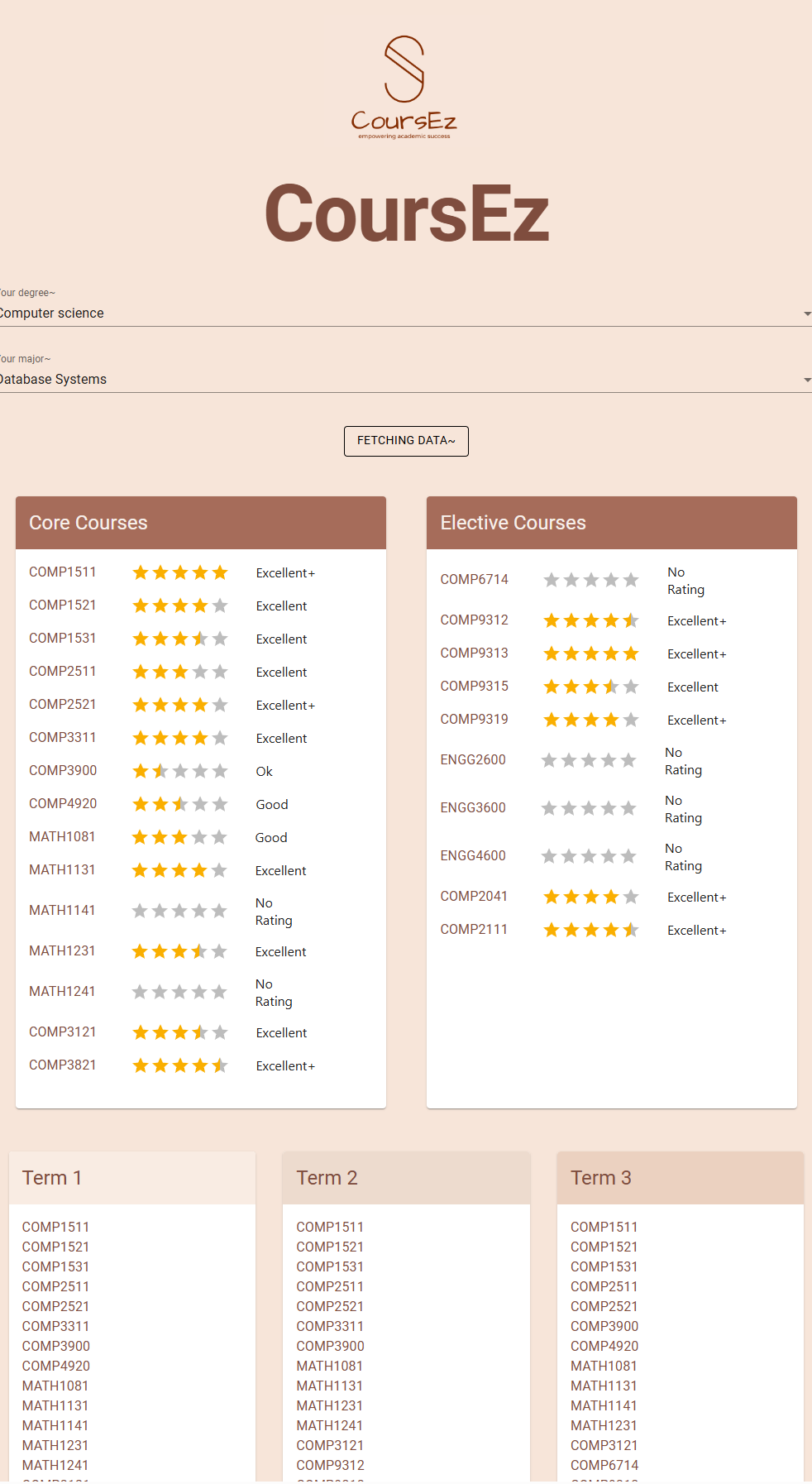812x1484 pixels.
Task: Click the CoursEz title heading
Action: click(406, 213)
